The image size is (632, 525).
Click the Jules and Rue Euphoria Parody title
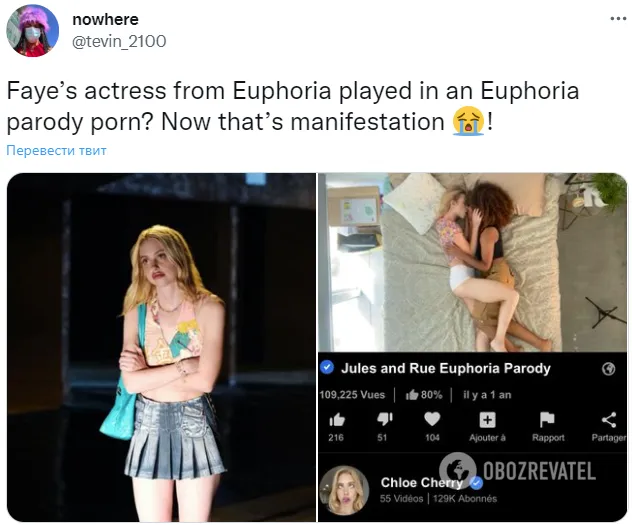pyautogui.click(x=446, y=368)
